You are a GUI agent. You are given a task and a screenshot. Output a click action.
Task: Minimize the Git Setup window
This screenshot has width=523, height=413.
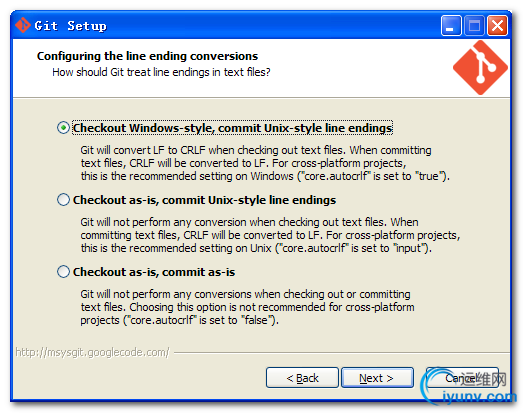coord(451,25)
